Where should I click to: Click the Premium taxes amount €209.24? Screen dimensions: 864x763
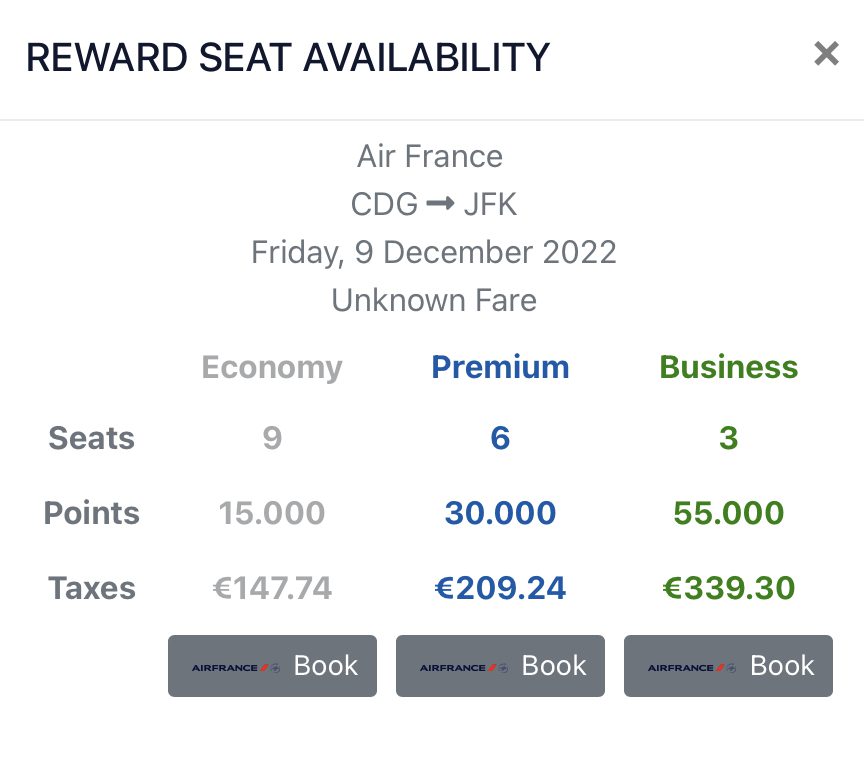tap(500, 588)
